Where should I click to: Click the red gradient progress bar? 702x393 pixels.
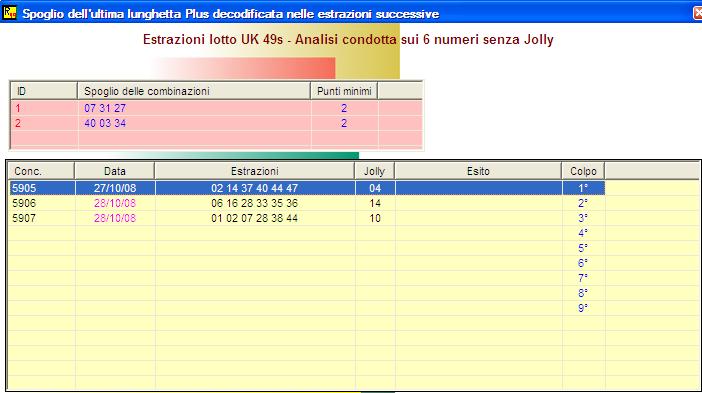coord(243,68)
